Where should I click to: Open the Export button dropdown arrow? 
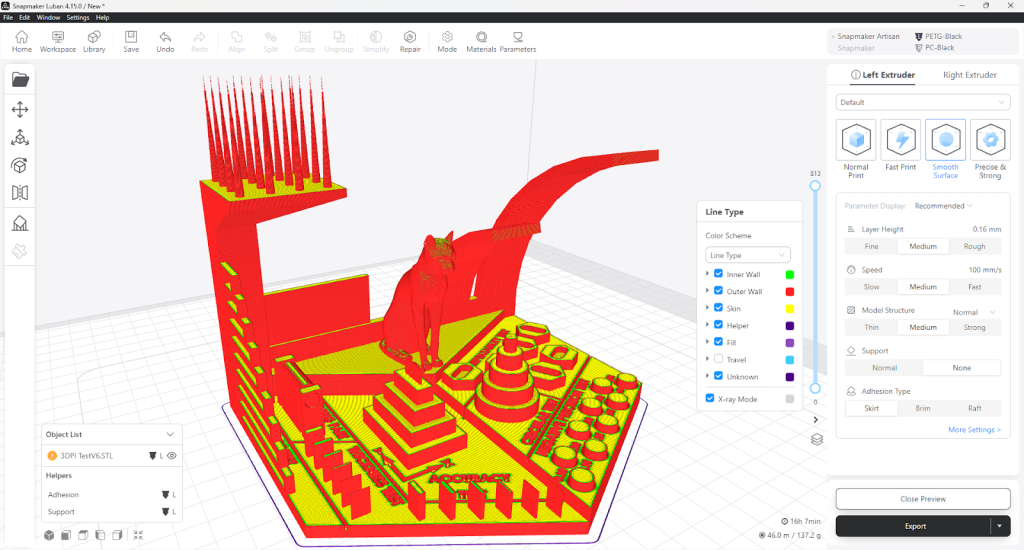click(1000, 526)
